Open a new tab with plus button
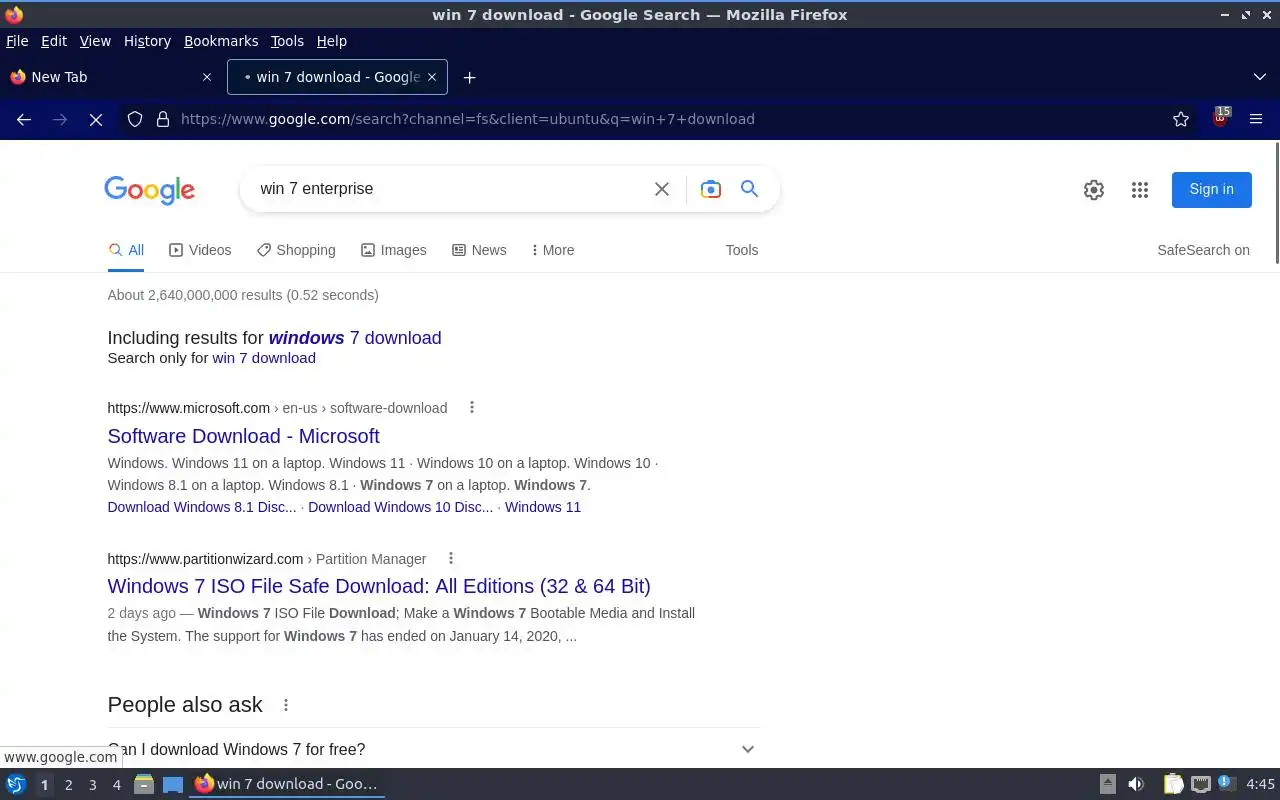The image size is (1280, 800). tap(469, 77)
